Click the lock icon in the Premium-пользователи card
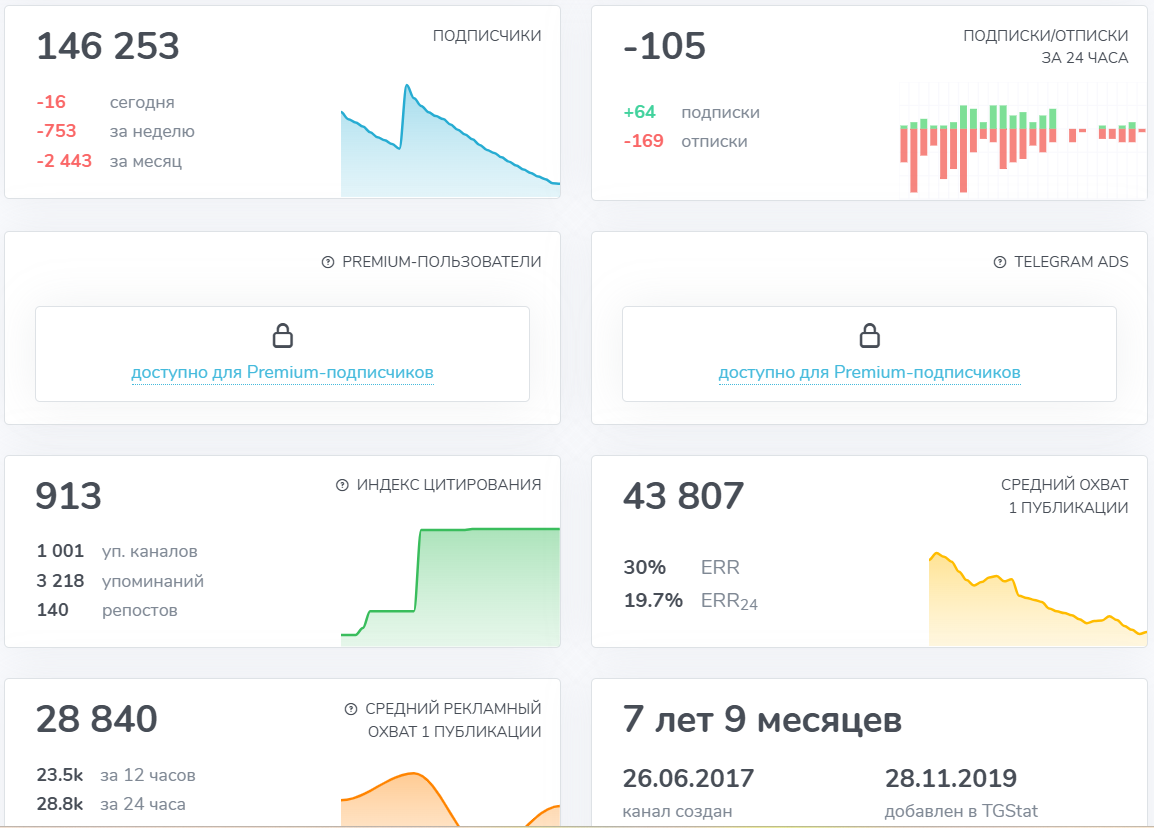The height and width of the screenshot is (828, 1154). (283, 336)
